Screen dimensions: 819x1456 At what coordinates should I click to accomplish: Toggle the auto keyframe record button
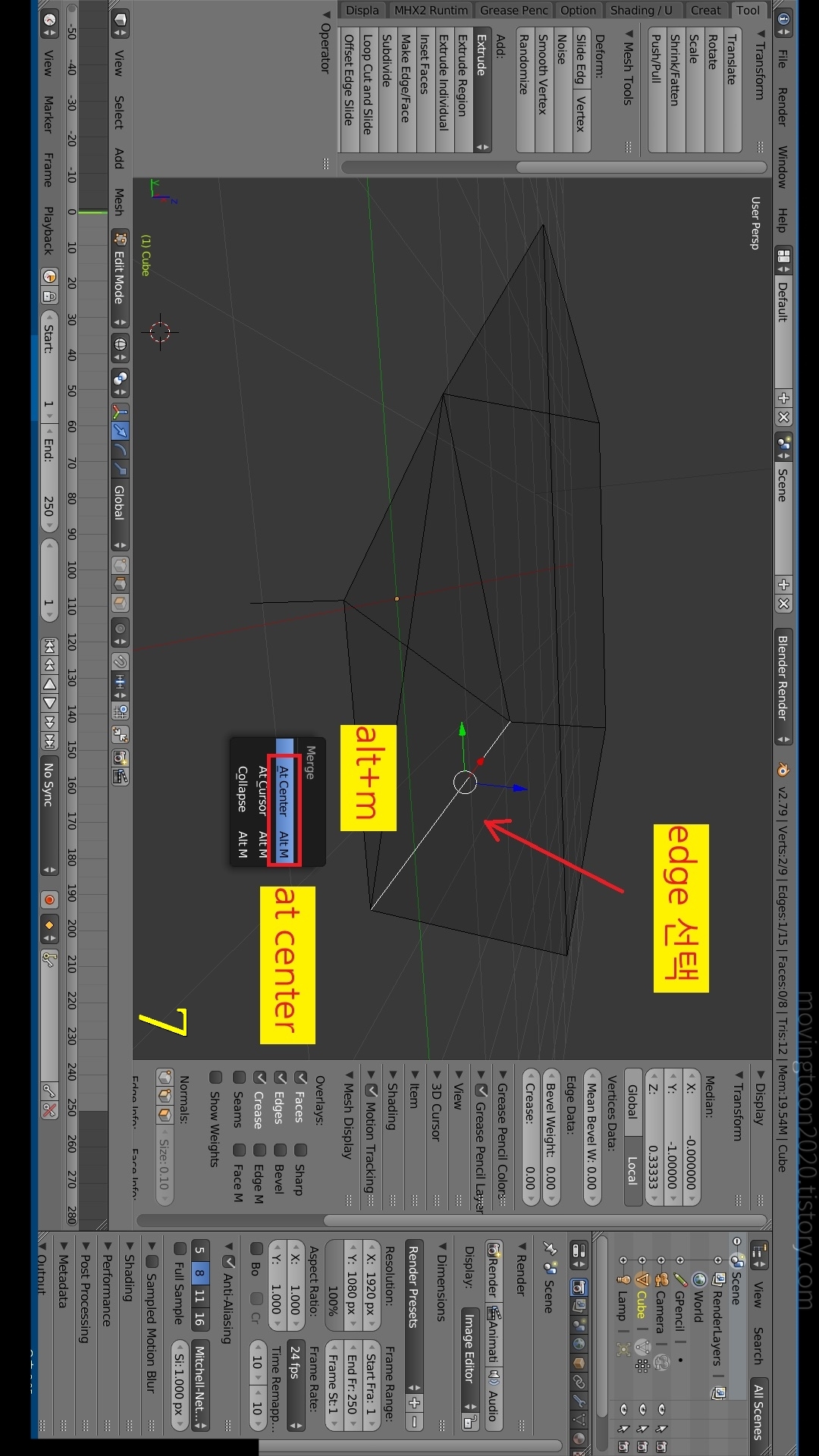pos(49,900)
